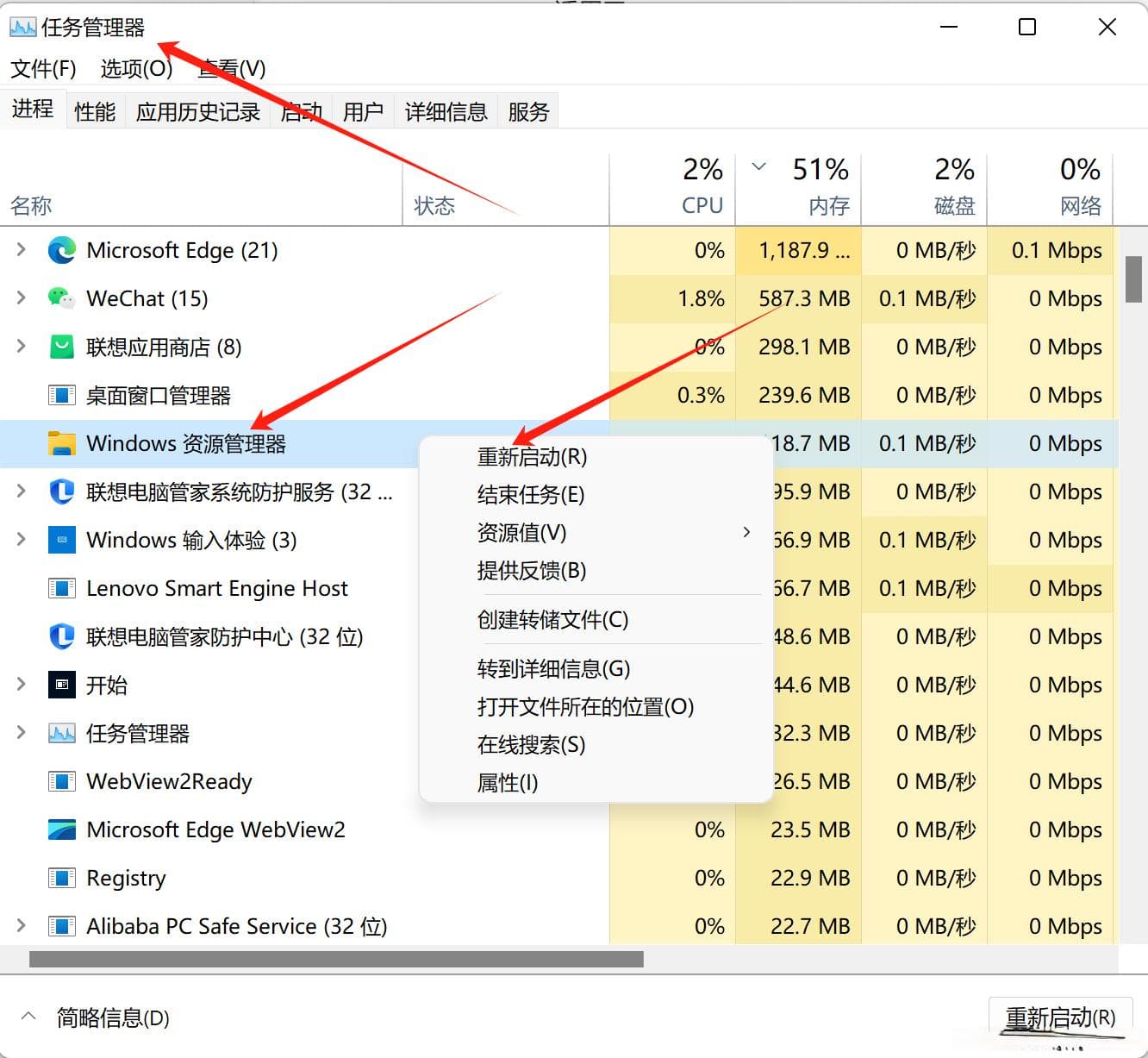Click the 587.3 MB memory value

tap(803, 298)
